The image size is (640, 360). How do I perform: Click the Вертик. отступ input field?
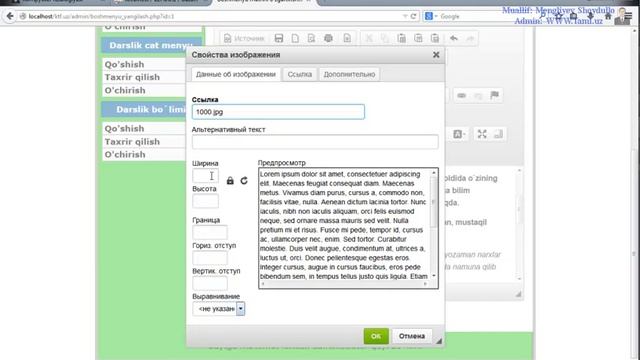(210, 283)
